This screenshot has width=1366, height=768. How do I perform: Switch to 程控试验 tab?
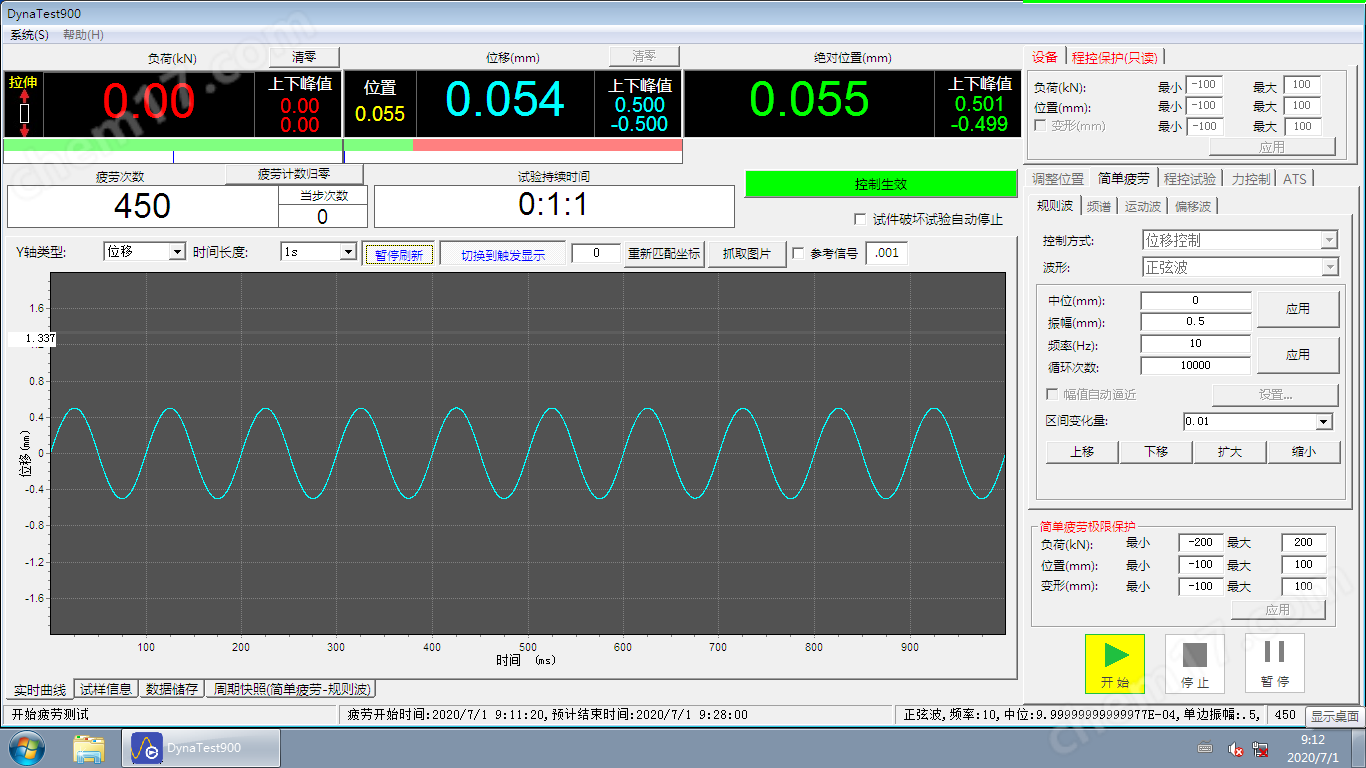pos(1190,179)
